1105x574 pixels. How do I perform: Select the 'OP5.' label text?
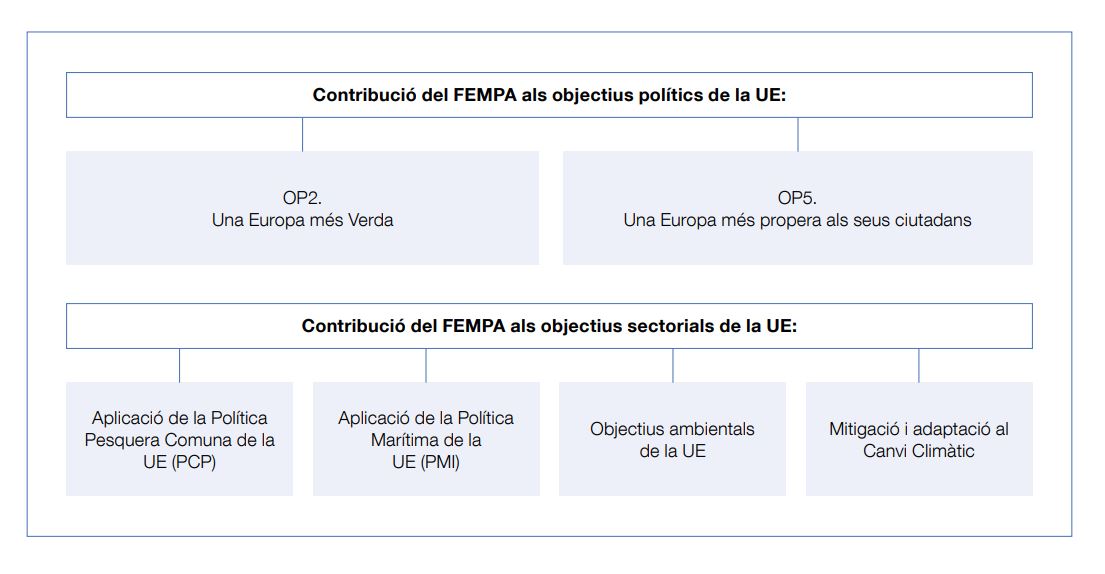[797, 198]
